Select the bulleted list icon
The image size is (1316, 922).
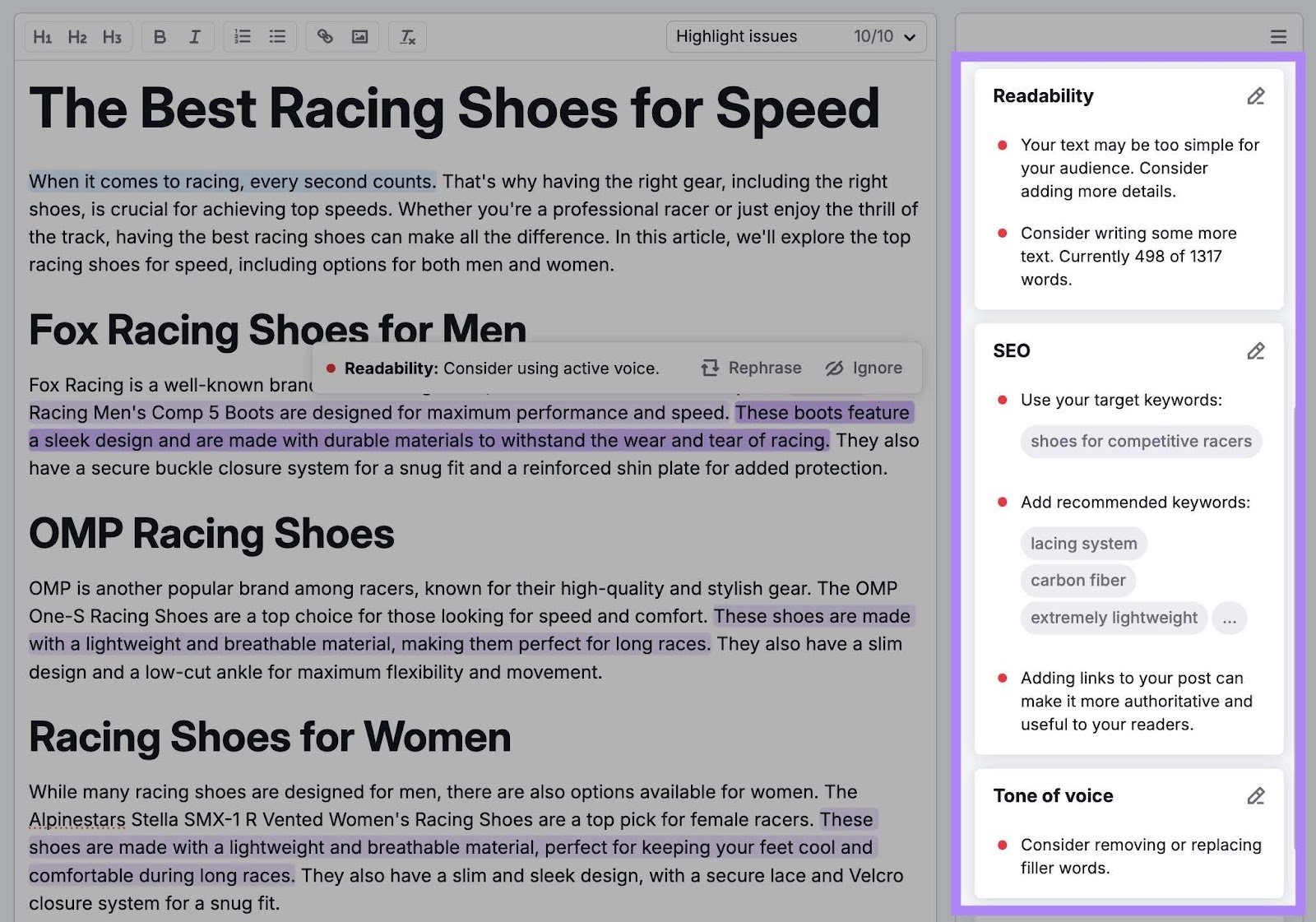[277, 36]
